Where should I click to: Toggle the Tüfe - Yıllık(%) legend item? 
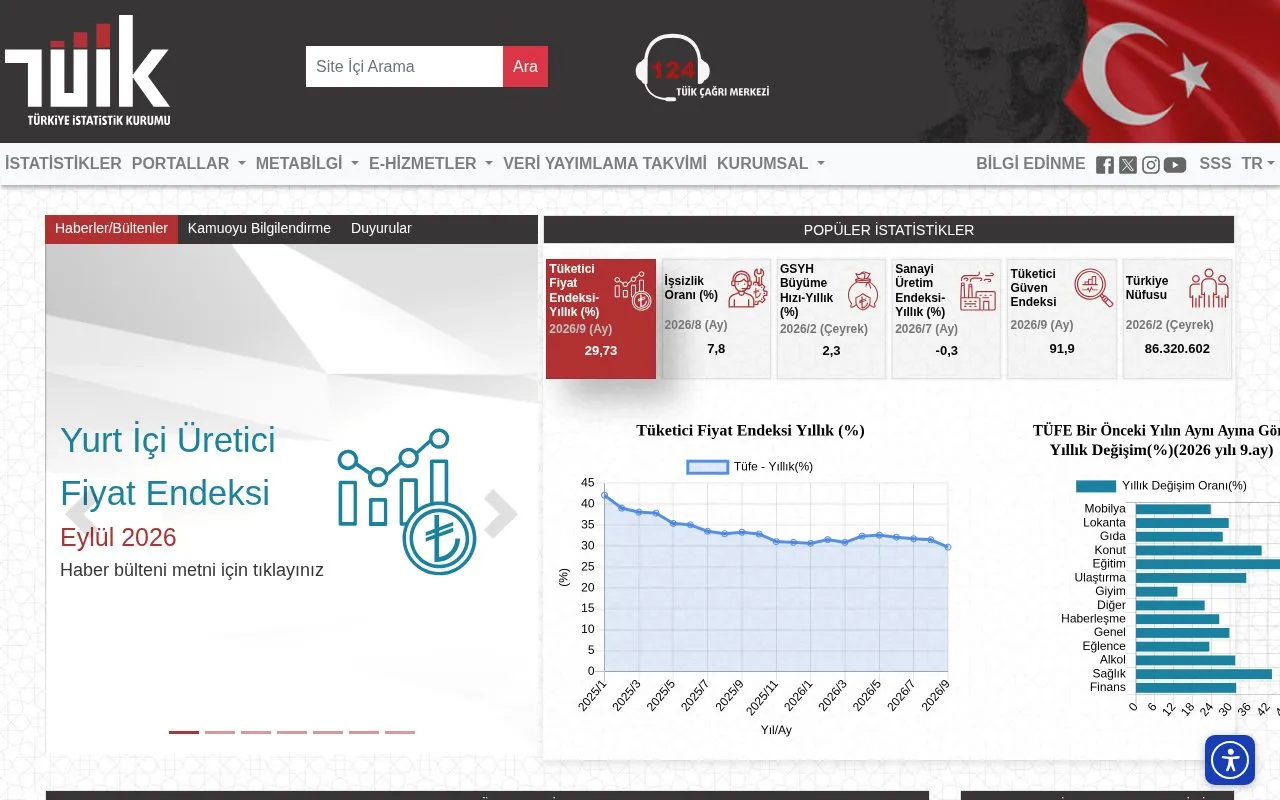pyautogui.click(x=750, y=467)
